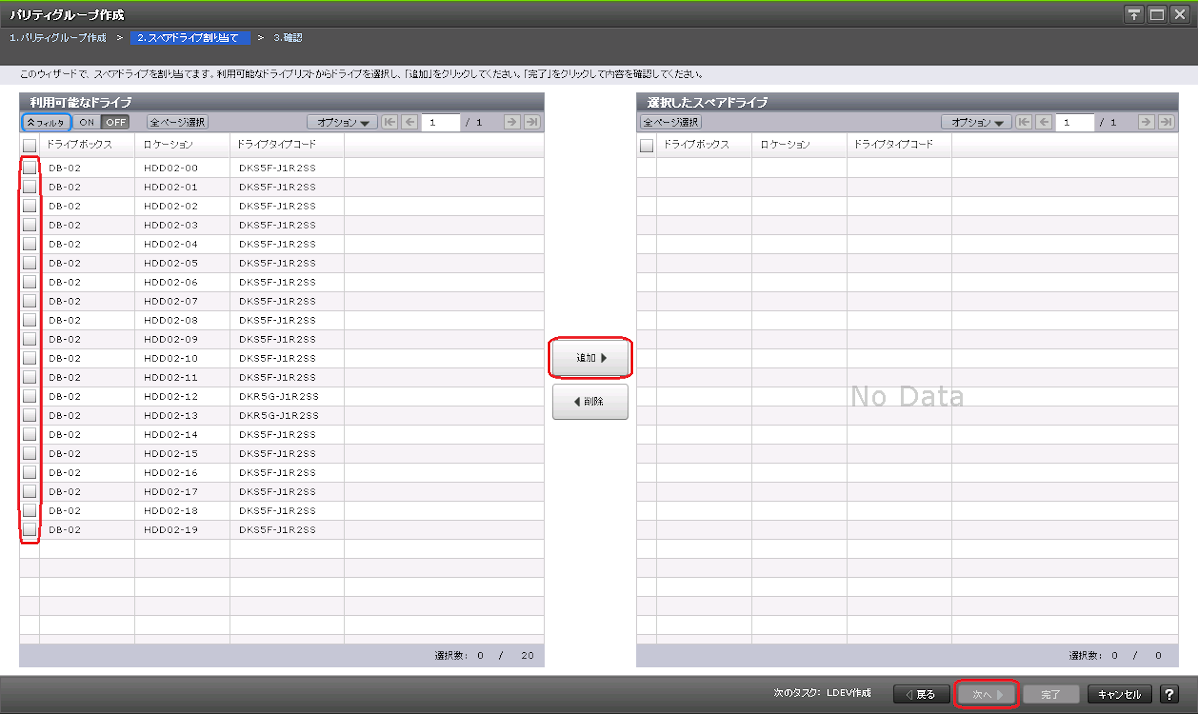Go to previous page in selected spare drives

click(1044, 122)
